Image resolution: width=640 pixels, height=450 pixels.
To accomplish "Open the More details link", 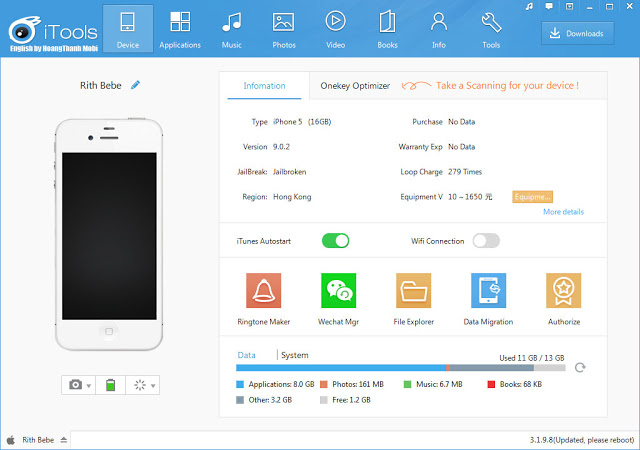I will point(563,212).
